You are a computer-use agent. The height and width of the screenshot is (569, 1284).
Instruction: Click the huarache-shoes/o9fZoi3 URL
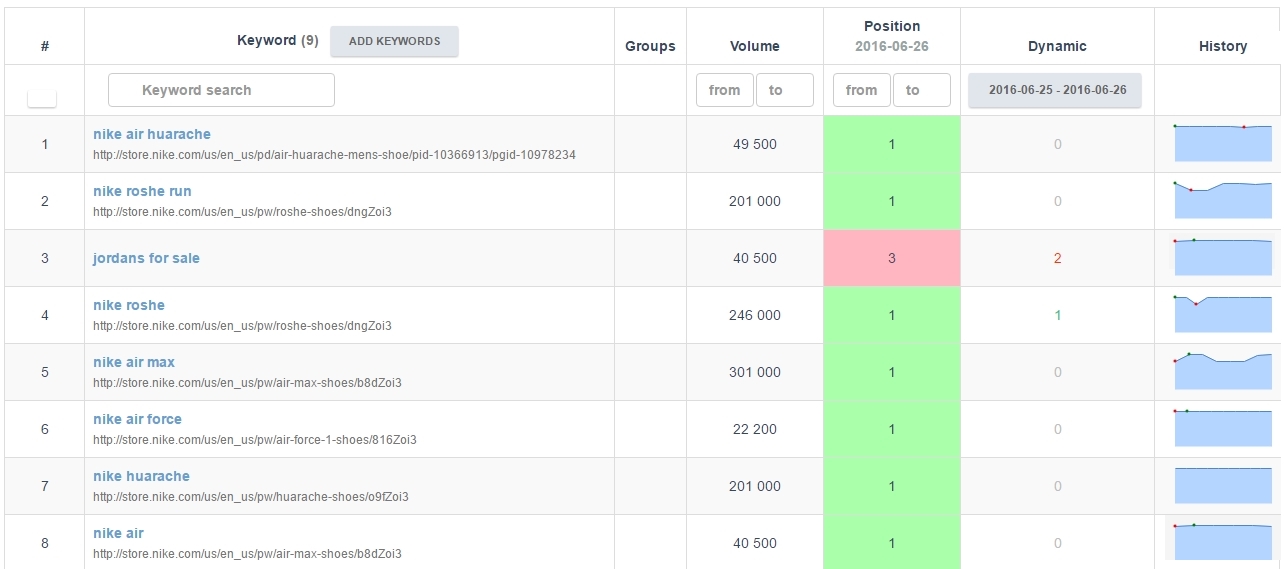[x=251, y=497]
